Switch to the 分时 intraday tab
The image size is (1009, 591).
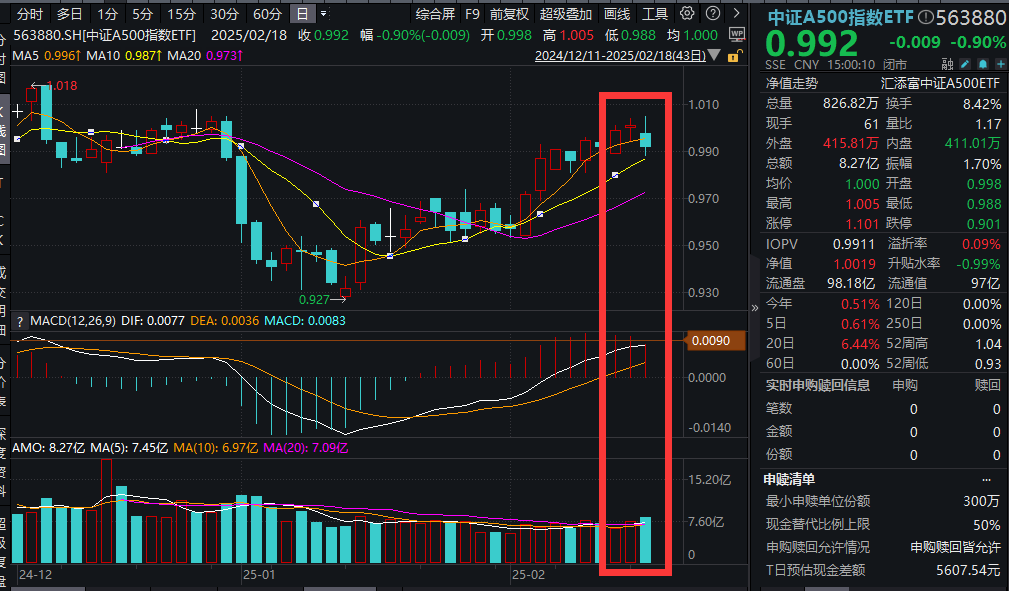pos(28,13)
